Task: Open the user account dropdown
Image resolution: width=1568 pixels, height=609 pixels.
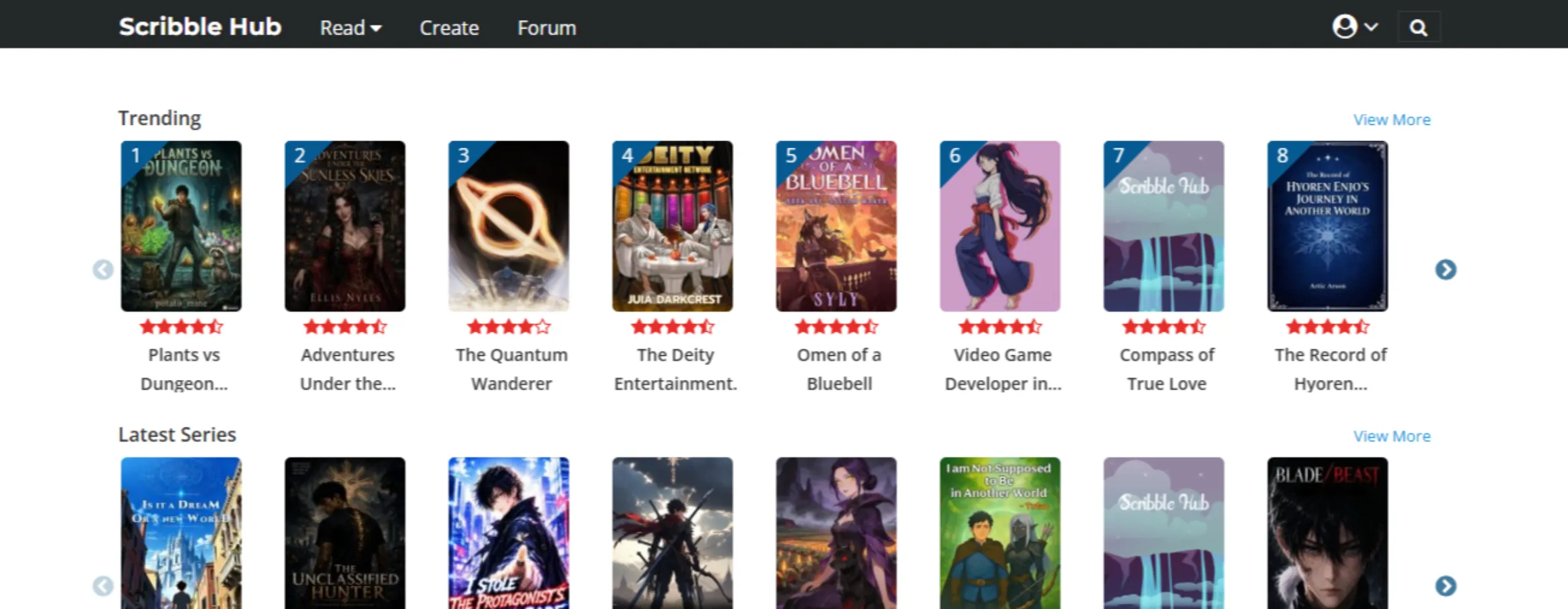Action: (1354, 27)
